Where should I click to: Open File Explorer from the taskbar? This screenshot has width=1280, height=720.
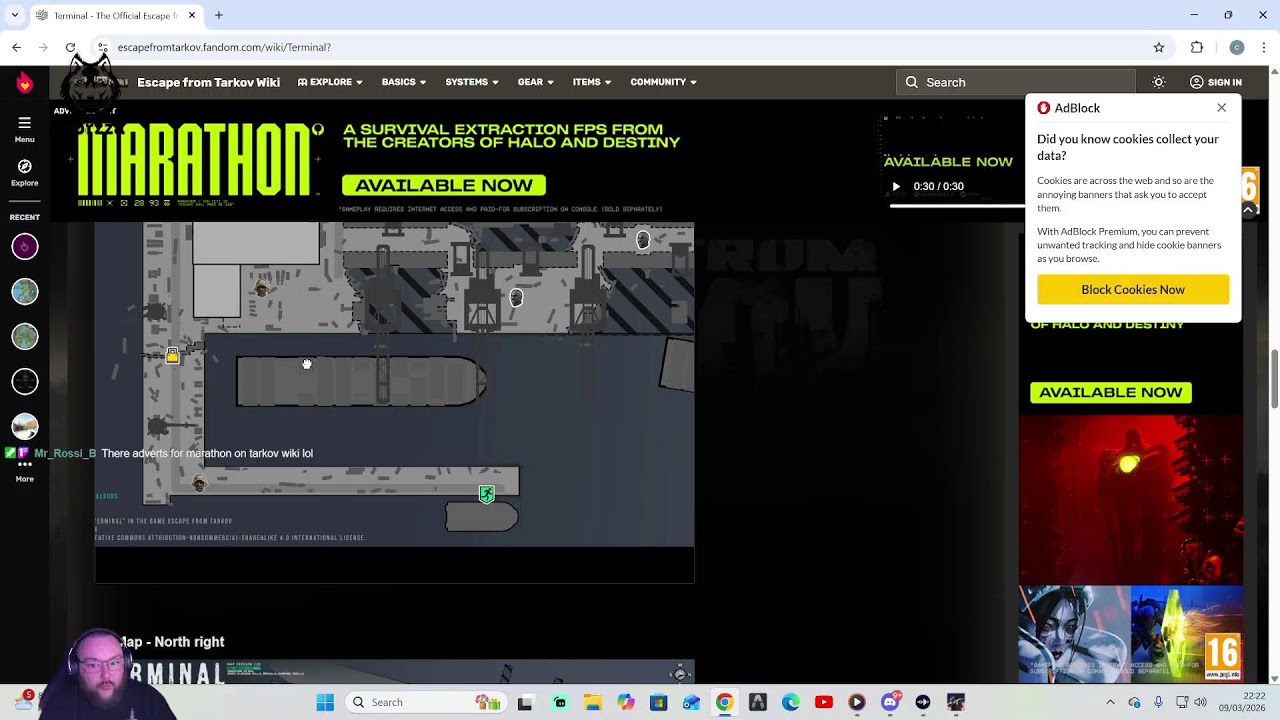[x=592, y=702]
